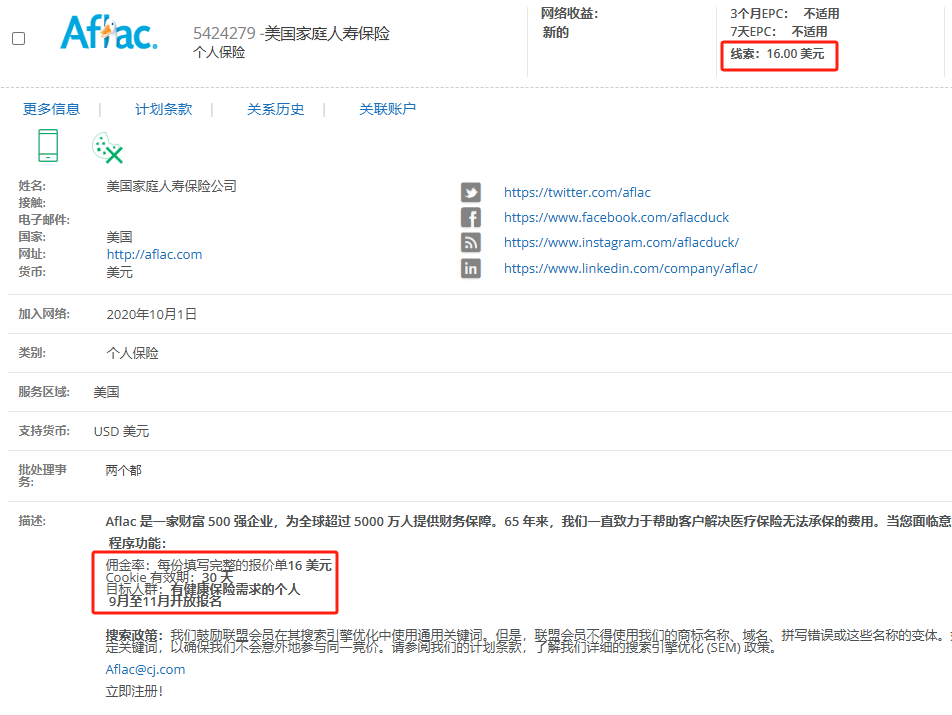This screenshot has height=715, width=952.
Task: Select the 关联账户 tab
Action: (387, 109)
